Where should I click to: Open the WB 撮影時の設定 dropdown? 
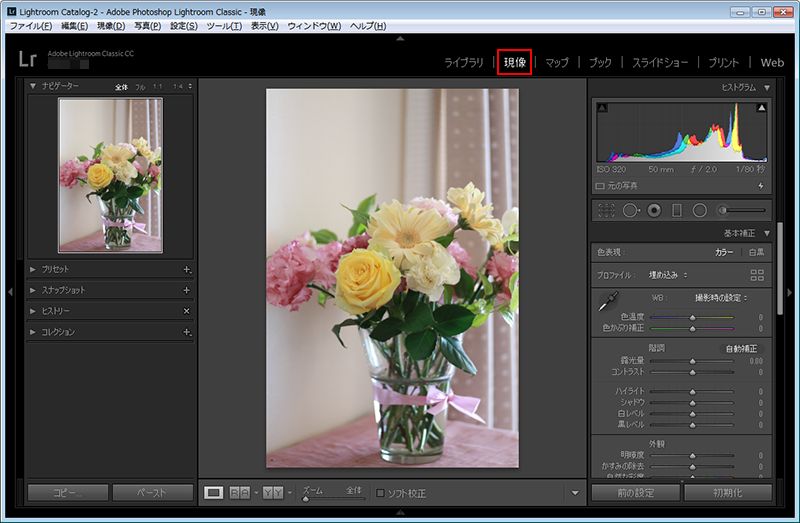tap(721, 297)
